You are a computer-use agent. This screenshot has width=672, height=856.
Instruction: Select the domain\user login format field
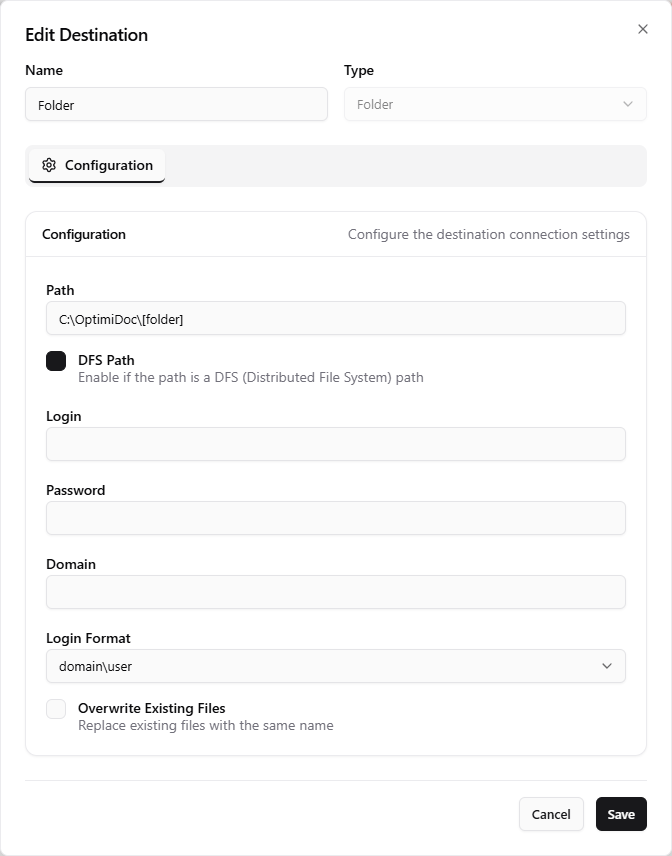pos(336,666)
